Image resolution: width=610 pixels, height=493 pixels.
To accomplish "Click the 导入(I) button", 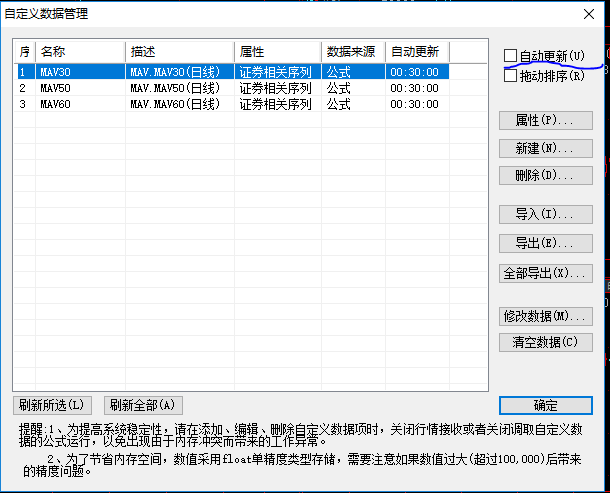I will click(x=546, y=214).
